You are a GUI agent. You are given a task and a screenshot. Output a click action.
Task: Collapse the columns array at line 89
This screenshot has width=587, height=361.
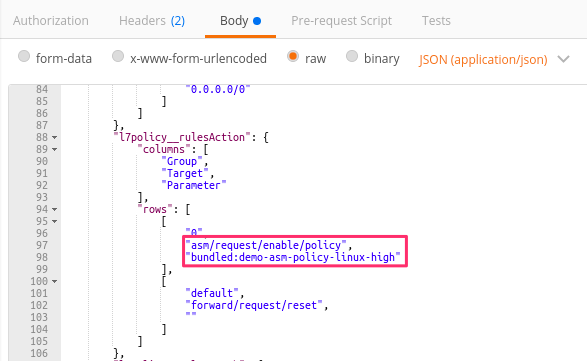tap(55, 150)
